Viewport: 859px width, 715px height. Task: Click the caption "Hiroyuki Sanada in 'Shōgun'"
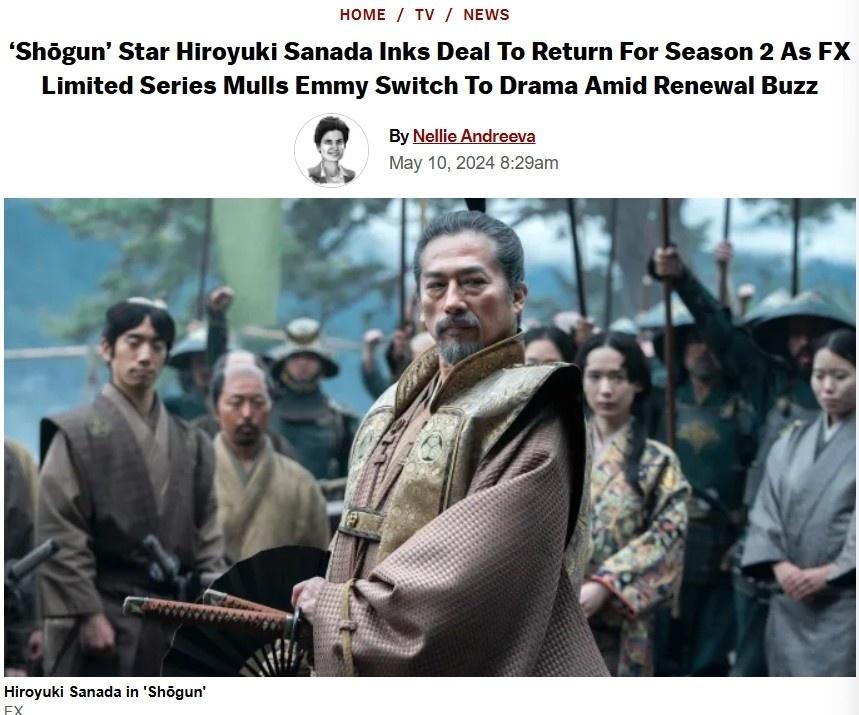pos(105,691)
